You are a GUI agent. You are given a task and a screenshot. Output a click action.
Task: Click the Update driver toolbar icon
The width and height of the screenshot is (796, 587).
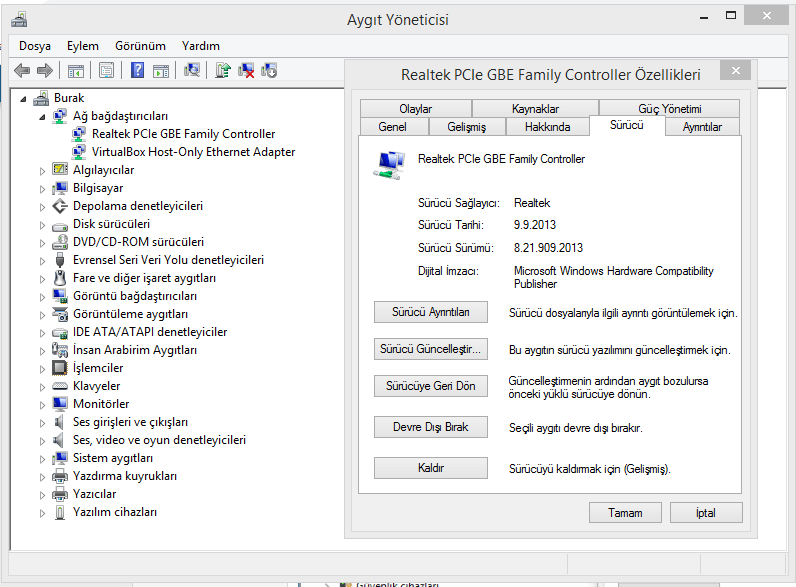pos(223,70)
